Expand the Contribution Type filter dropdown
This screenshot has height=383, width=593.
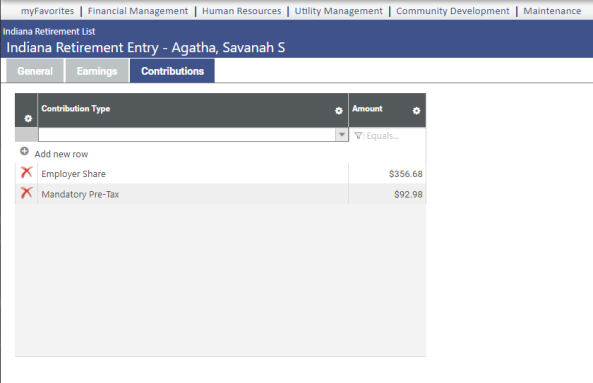(342, 135)
